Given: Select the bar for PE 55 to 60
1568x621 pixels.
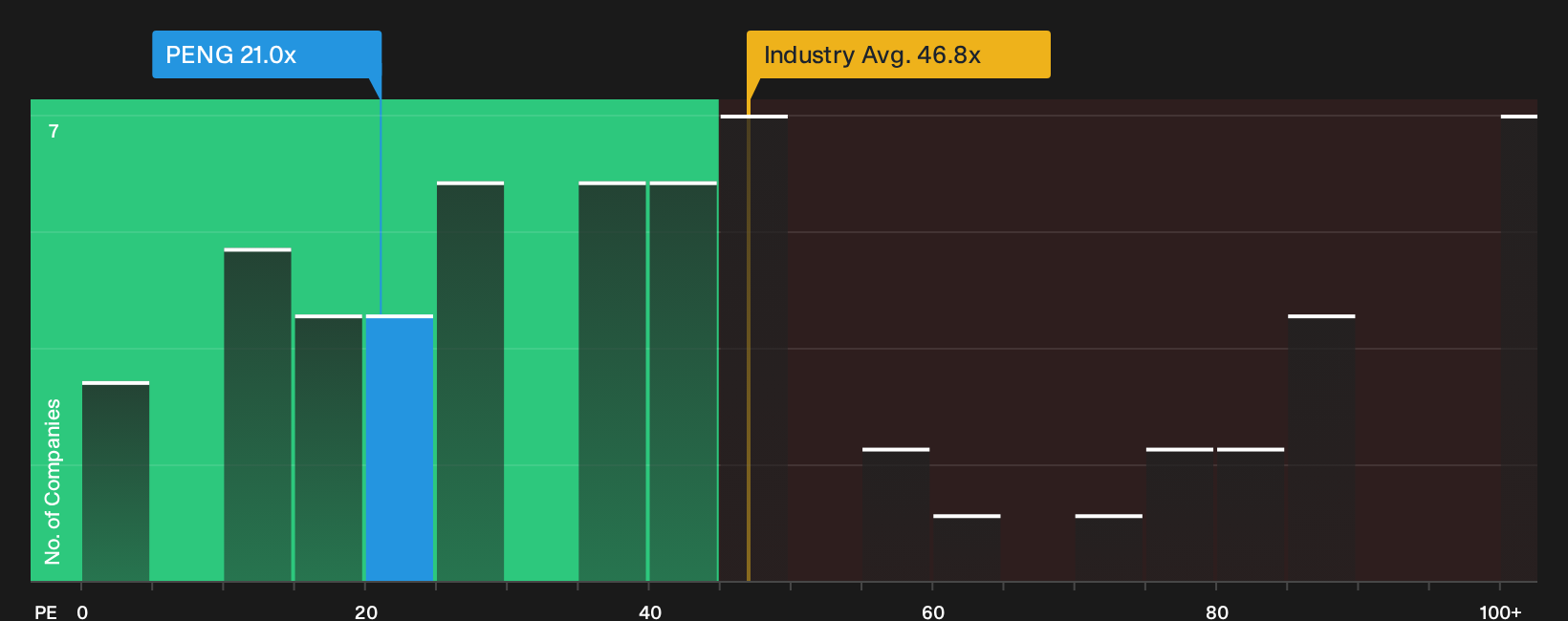Looking at the screenshot, I should (896, 515).
